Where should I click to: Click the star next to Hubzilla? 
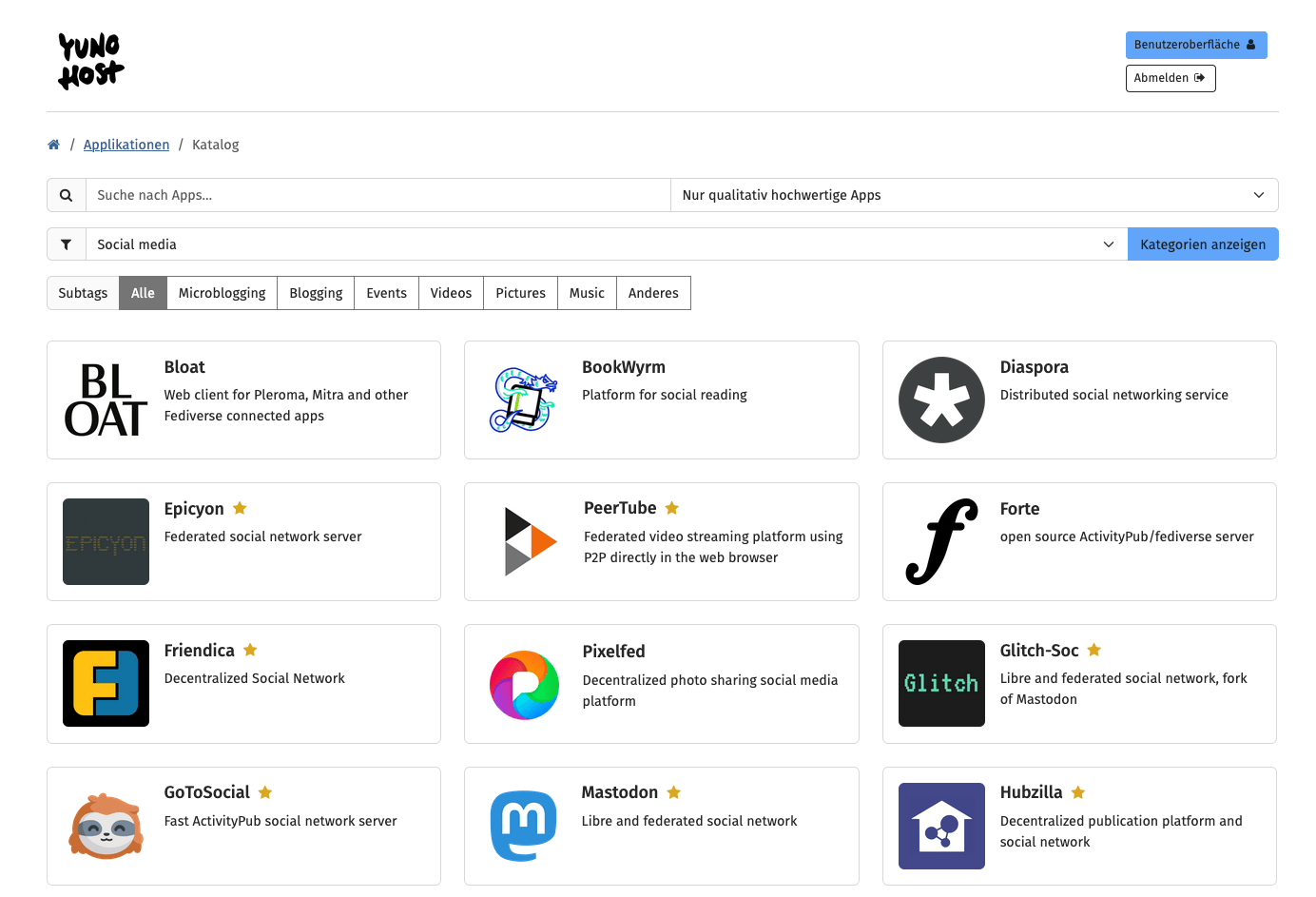[x=1078, y=791]
